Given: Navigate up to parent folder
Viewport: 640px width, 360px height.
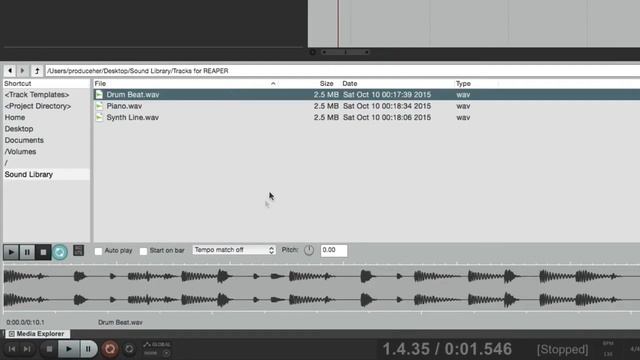Looking at the screenshot, I should tap(37, 71).
